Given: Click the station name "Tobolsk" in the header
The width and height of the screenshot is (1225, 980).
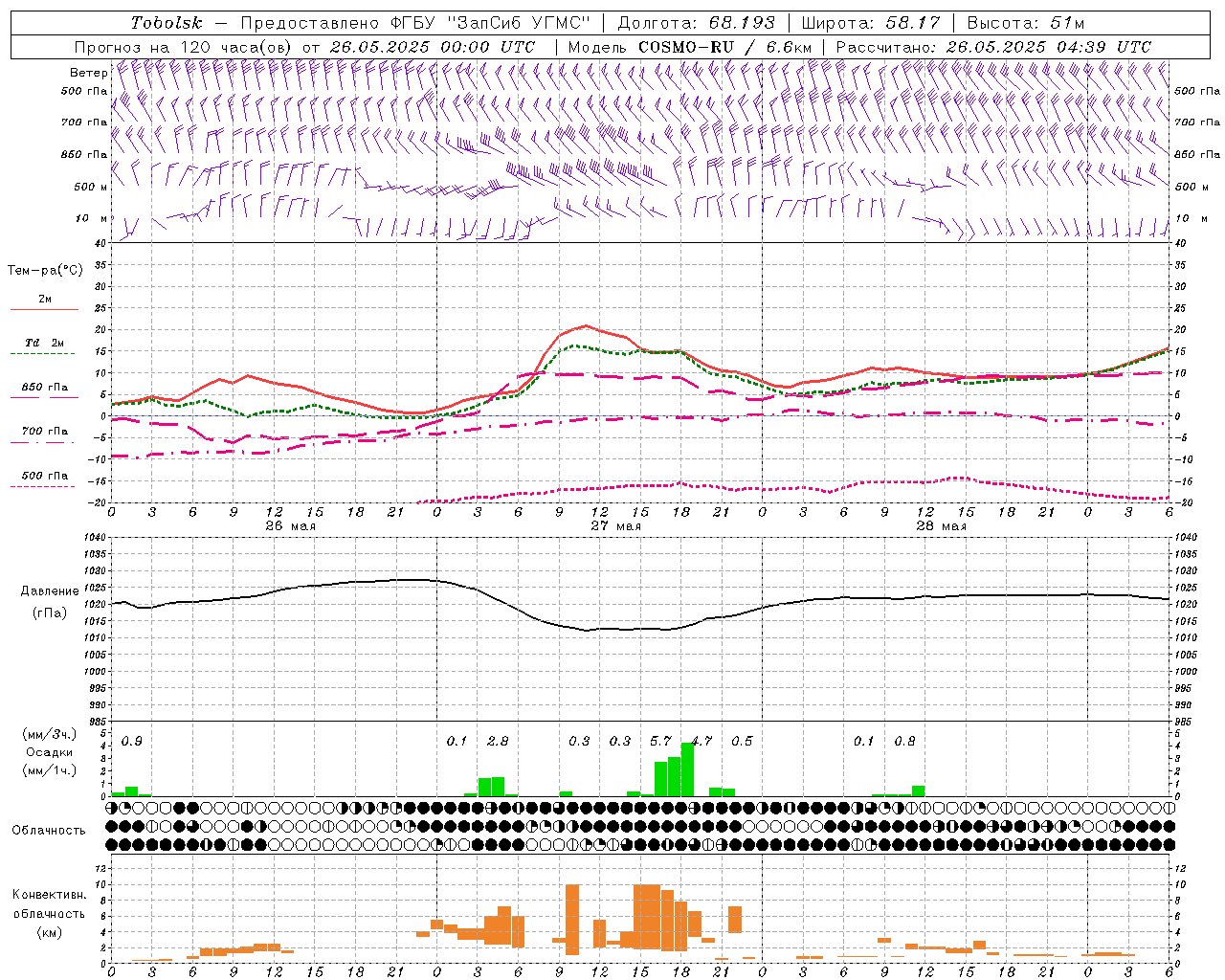Looking at the screenshot, I should 167,23.
